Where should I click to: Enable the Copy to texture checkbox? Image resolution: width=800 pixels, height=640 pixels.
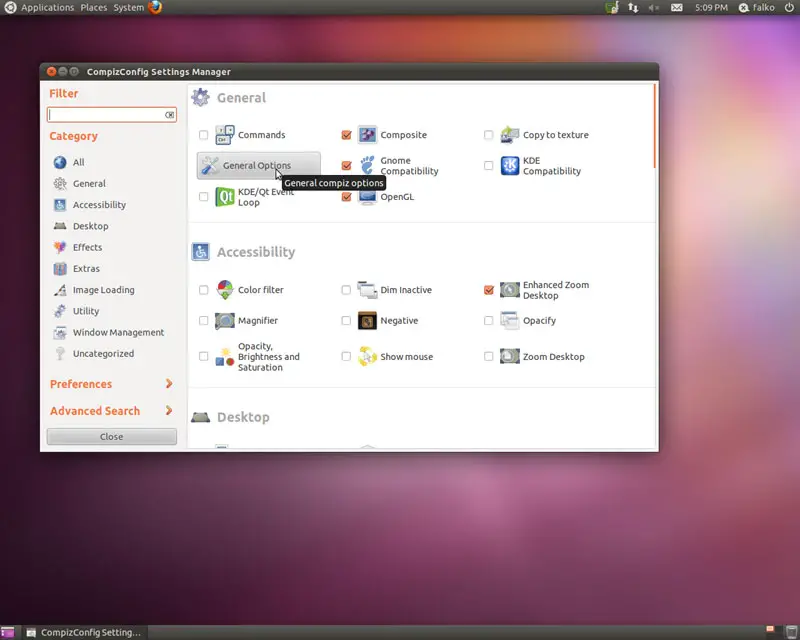coord(489,135)
